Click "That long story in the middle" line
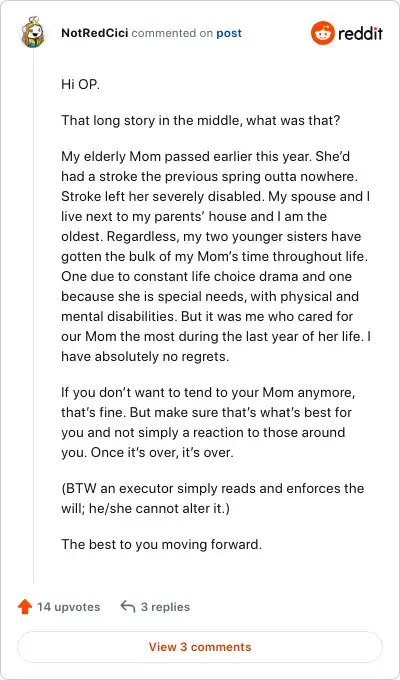The width and height of the screenshot is (400, 680). pyautogui.click(x=200, y=120)
